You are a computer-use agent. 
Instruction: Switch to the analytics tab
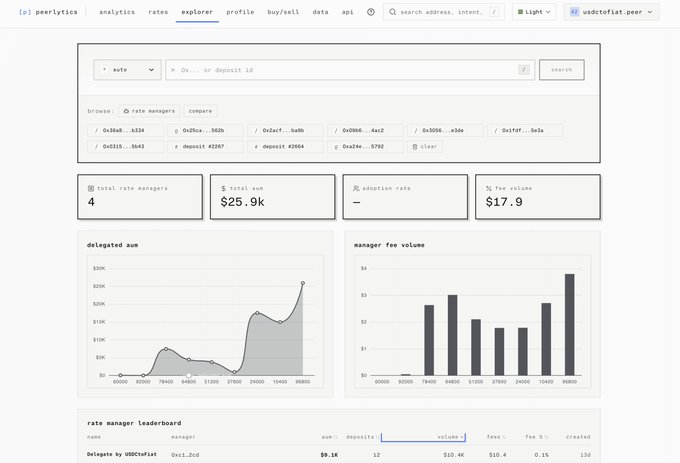[x=117, y=12]
